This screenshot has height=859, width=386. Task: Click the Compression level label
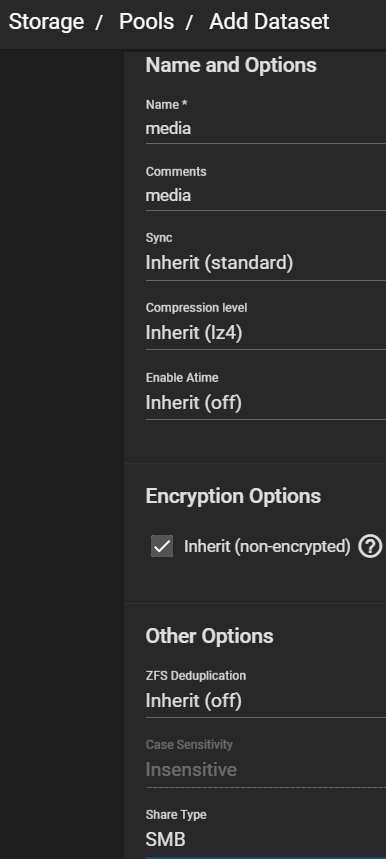(197, 308)
